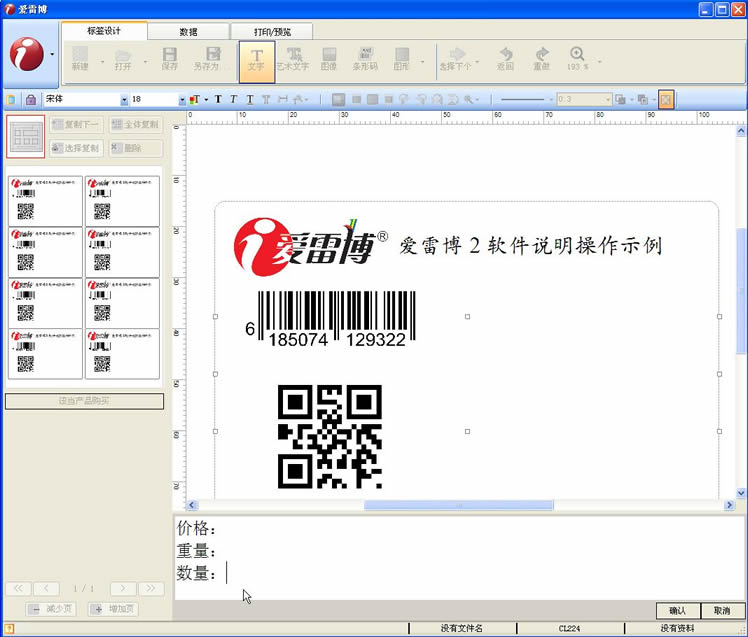Click the text color icon

pos(195,99)
